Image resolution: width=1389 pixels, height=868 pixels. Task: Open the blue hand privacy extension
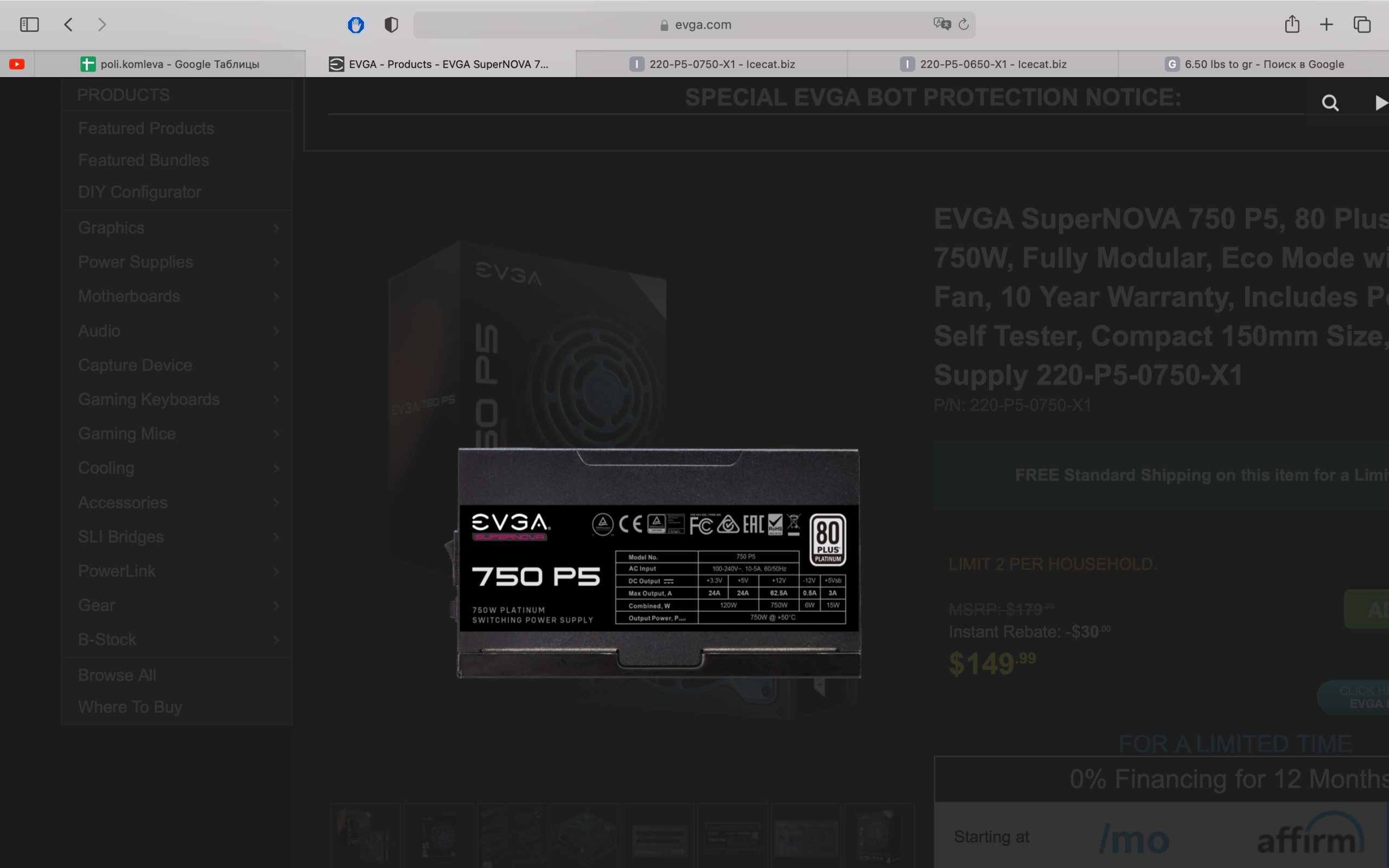[356, 25]
